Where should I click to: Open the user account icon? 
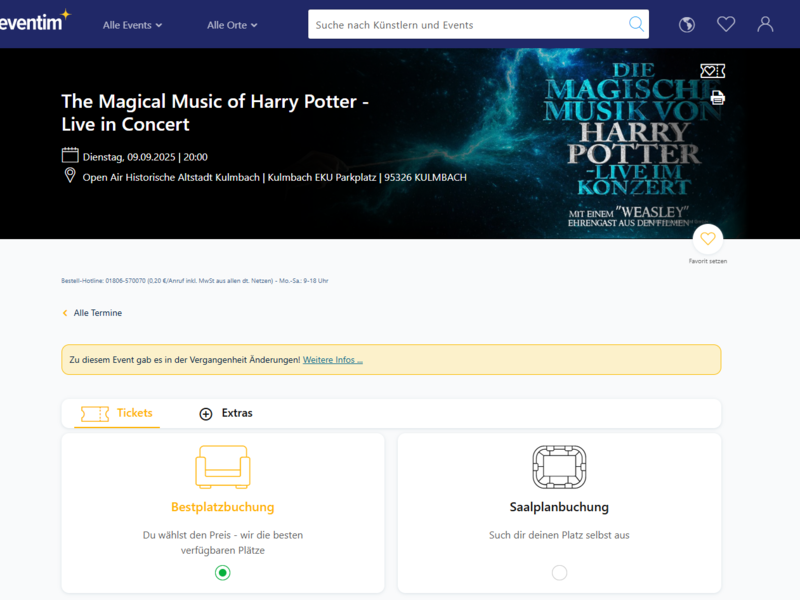point(765,24)
